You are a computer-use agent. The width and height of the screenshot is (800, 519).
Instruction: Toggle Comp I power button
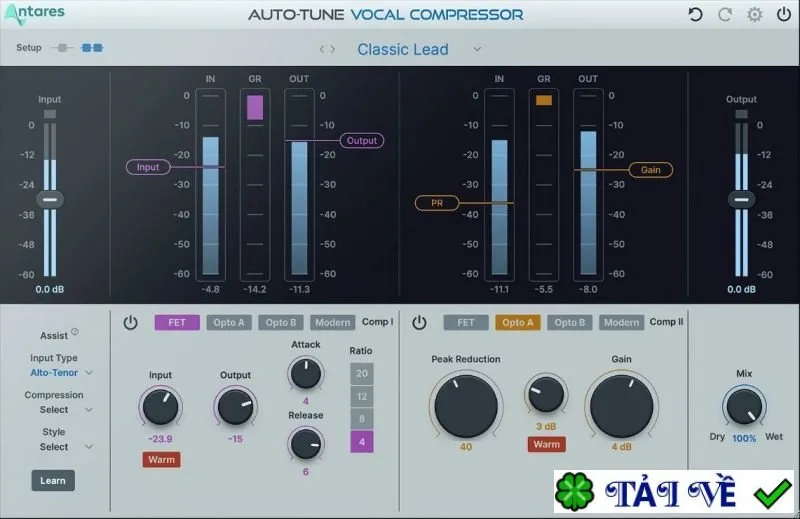[x=131, y=323]
